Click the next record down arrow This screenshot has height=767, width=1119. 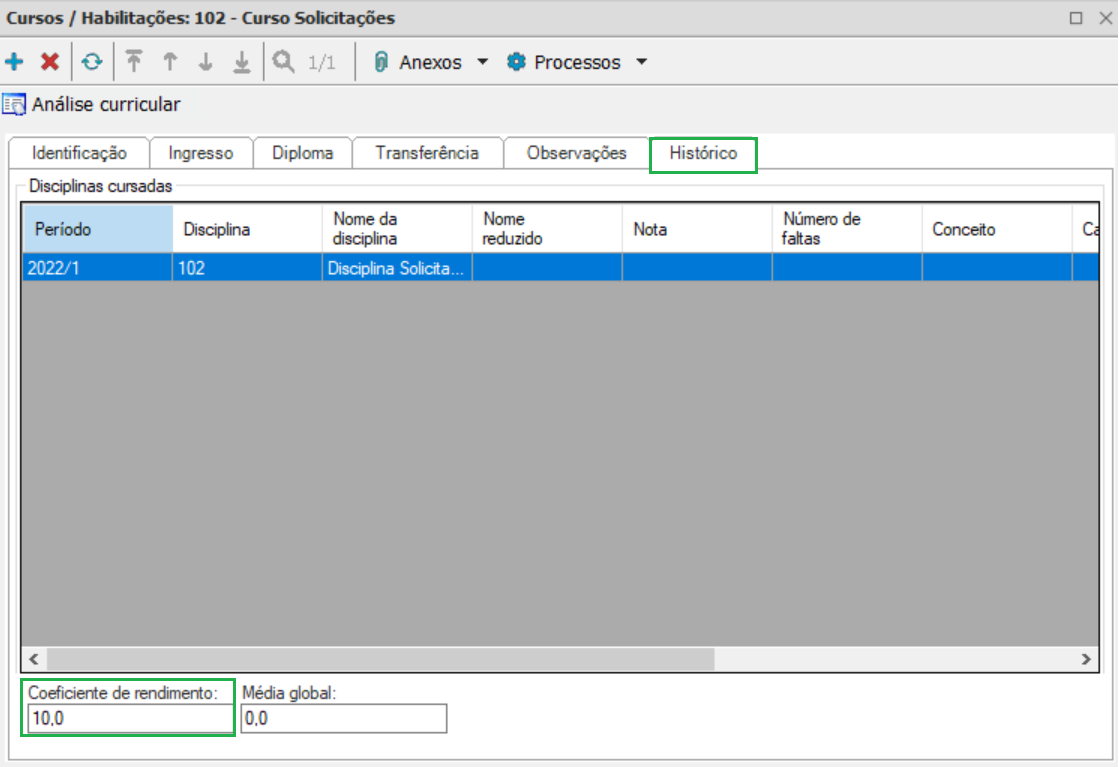coord(206,62)
